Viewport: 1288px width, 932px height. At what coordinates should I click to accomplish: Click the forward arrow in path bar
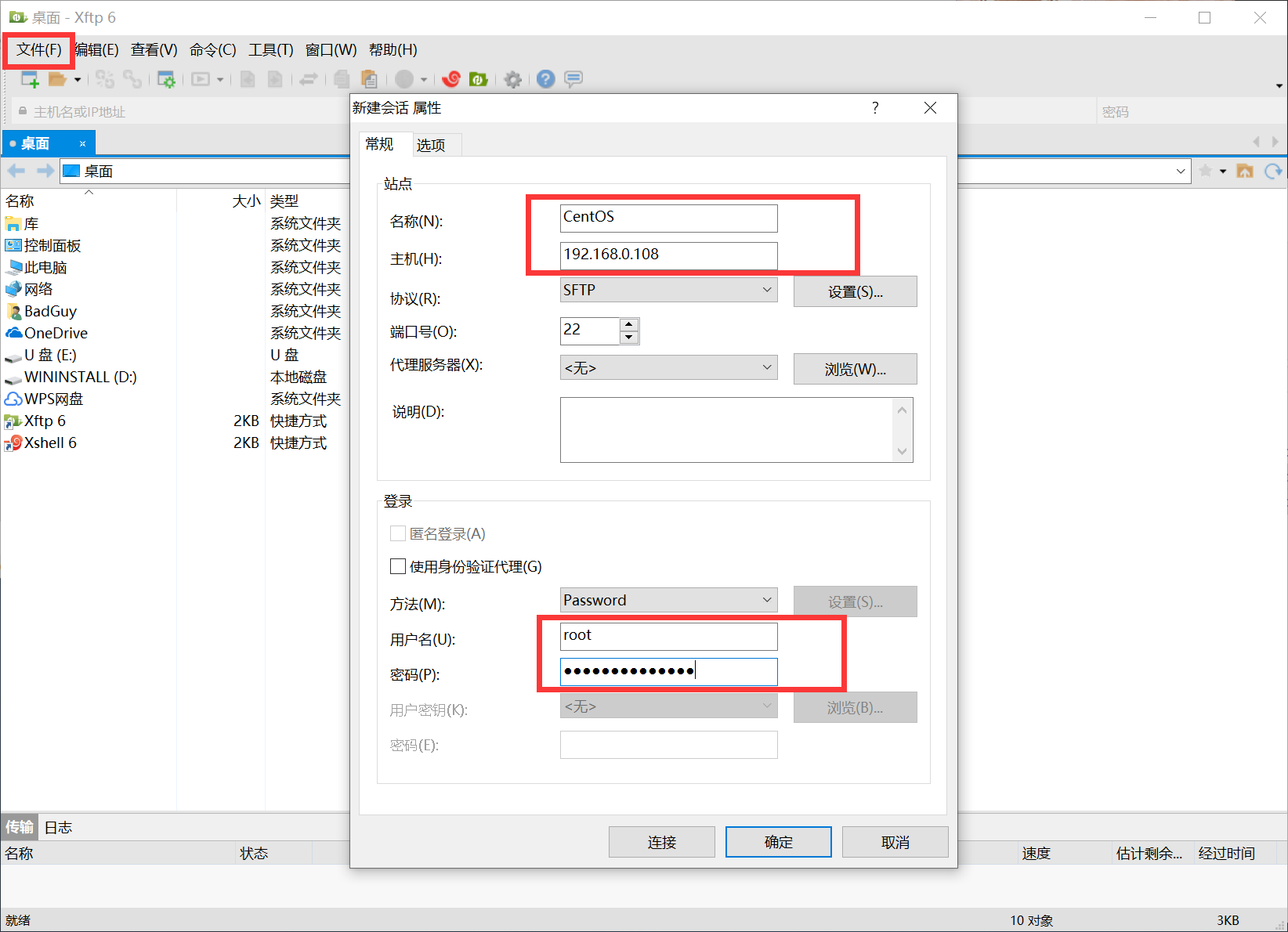45,171
